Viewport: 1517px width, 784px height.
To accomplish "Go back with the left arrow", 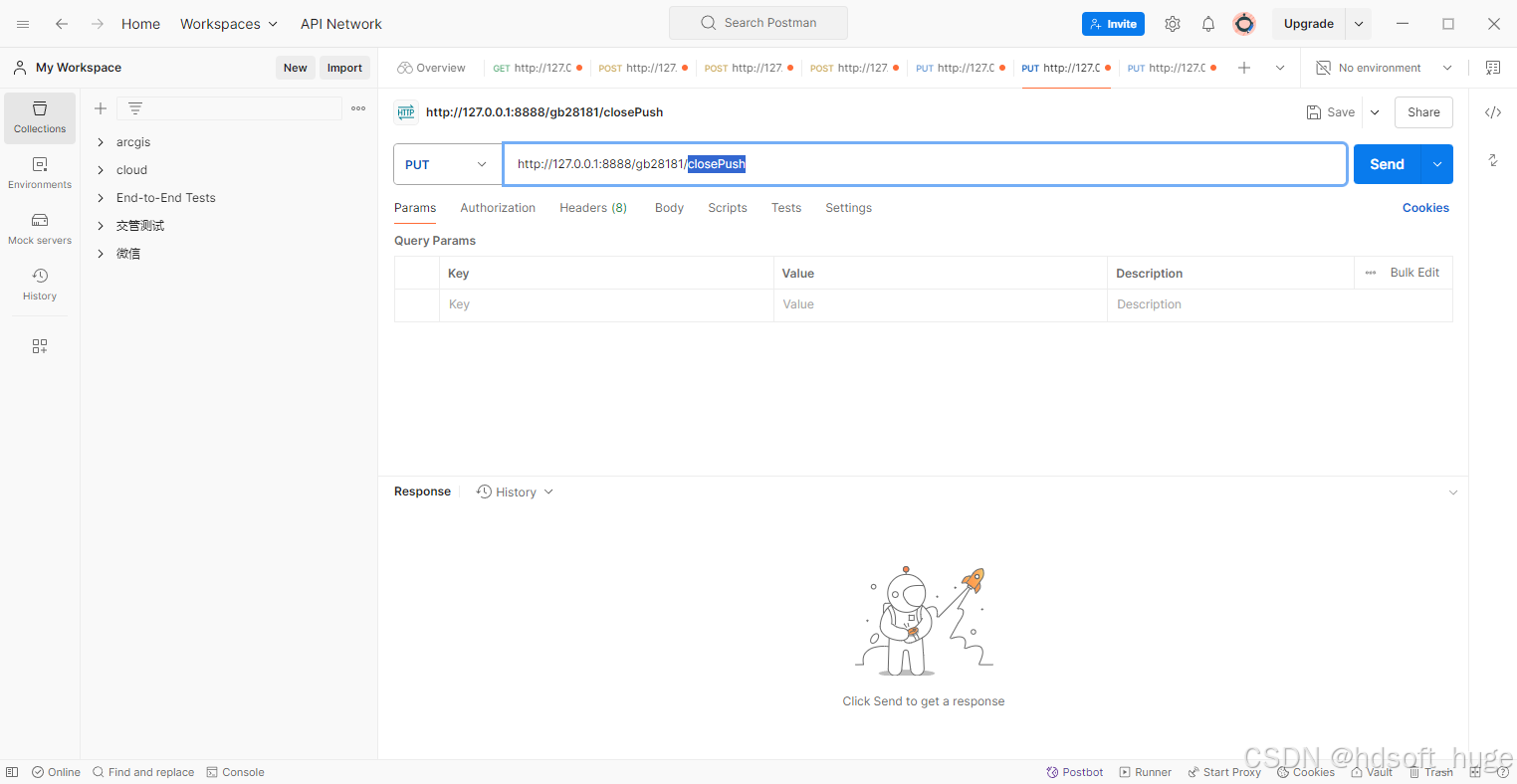I will coord(62,24).
